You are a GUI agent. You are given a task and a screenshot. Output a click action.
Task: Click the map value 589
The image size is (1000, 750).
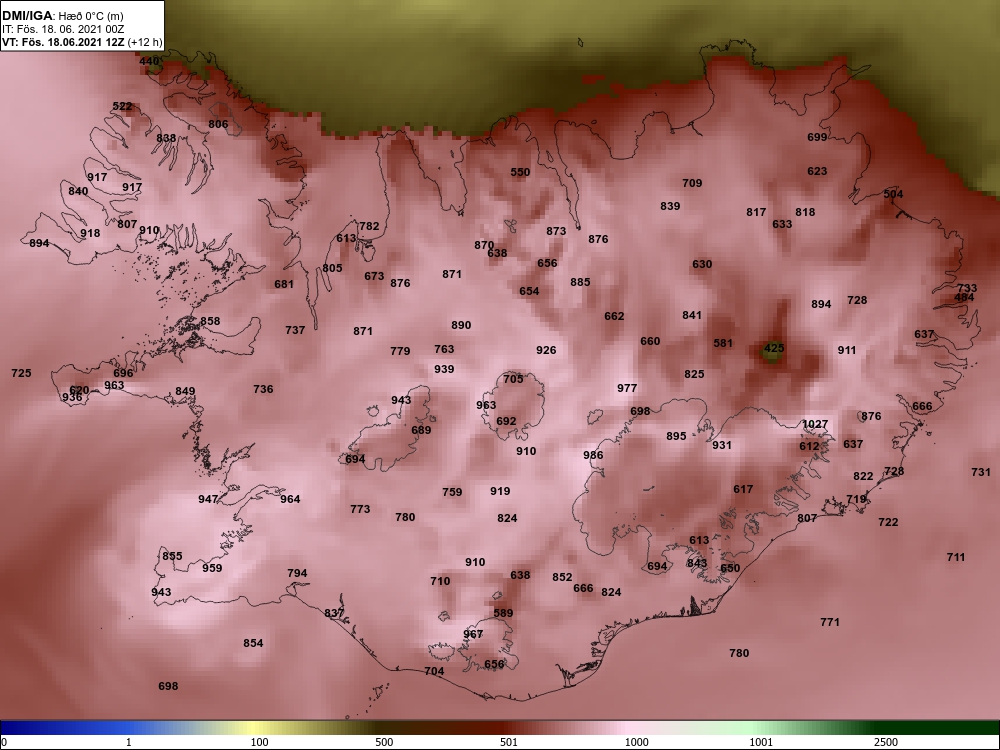[x=503, y=613]
